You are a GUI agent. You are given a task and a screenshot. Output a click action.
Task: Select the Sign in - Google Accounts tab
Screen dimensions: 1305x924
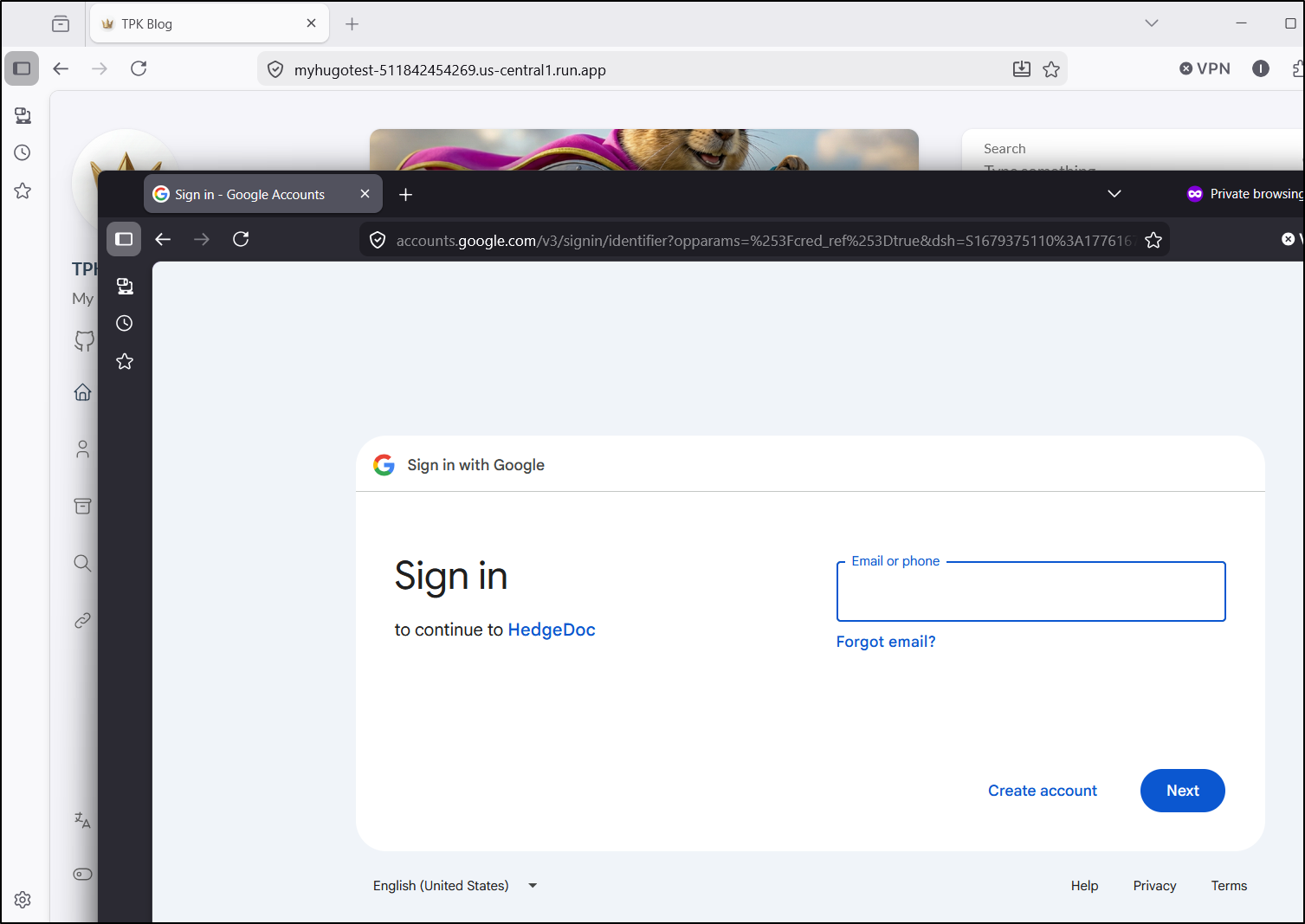(249, 195)
